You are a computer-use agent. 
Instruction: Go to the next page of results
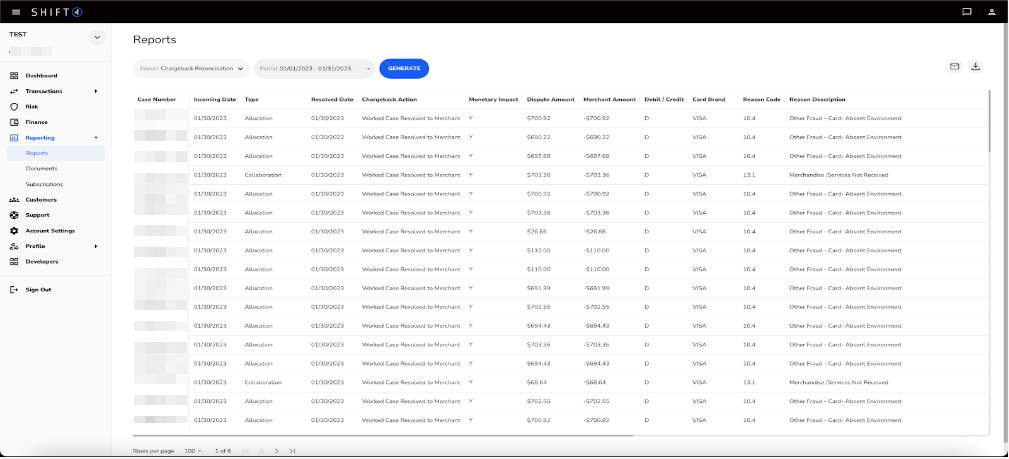(277, 451)
